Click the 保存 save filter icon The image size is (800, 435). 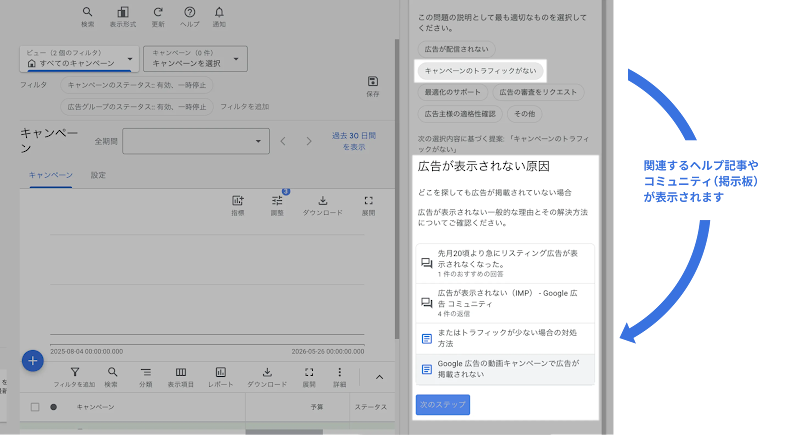(x=373, y=81)
